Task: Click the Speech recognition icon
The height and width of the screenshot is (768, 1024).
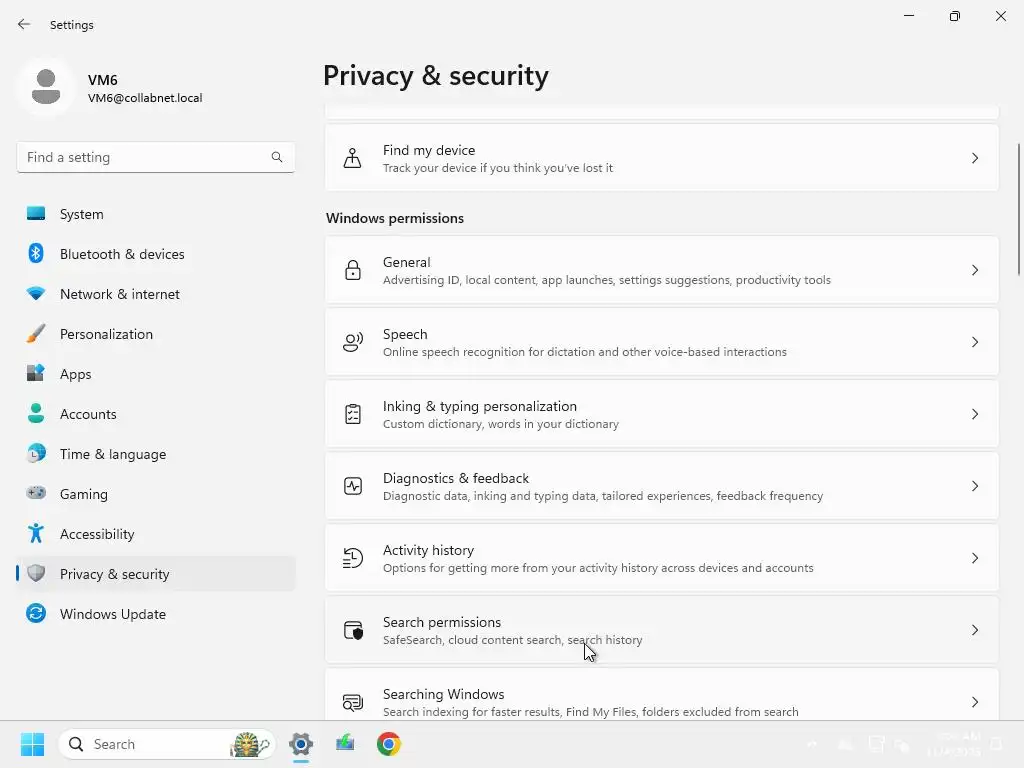Action: tap(352, 342)
